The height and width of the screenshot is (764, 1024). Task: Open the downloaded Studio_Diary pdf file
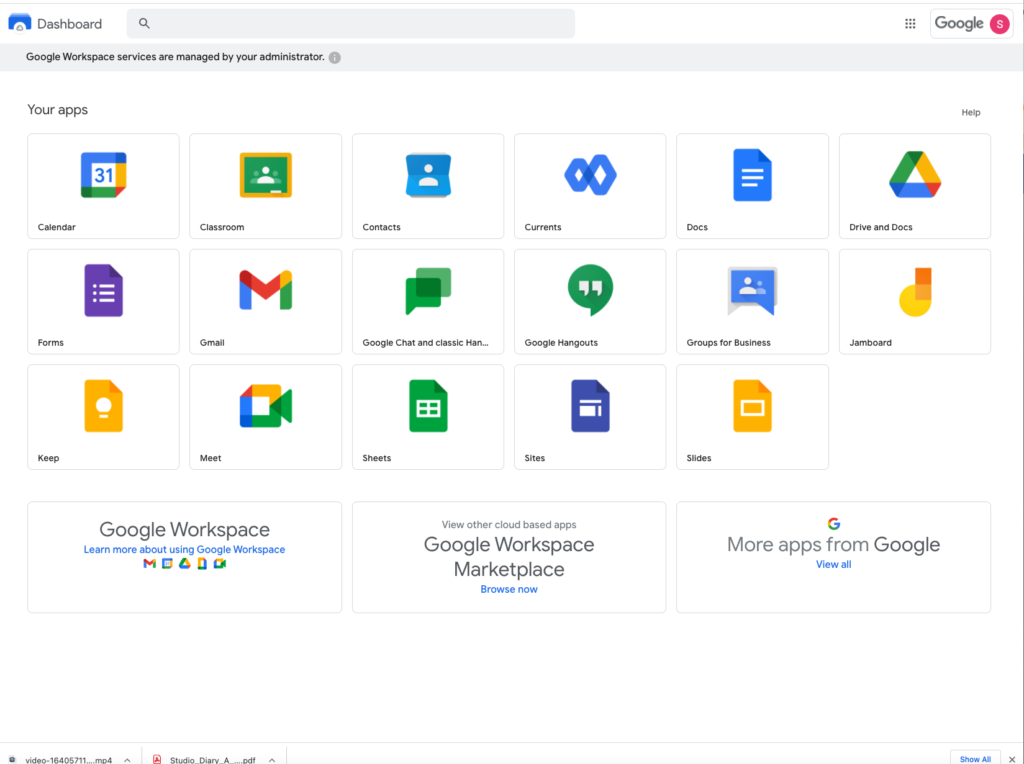coord(212,760)
